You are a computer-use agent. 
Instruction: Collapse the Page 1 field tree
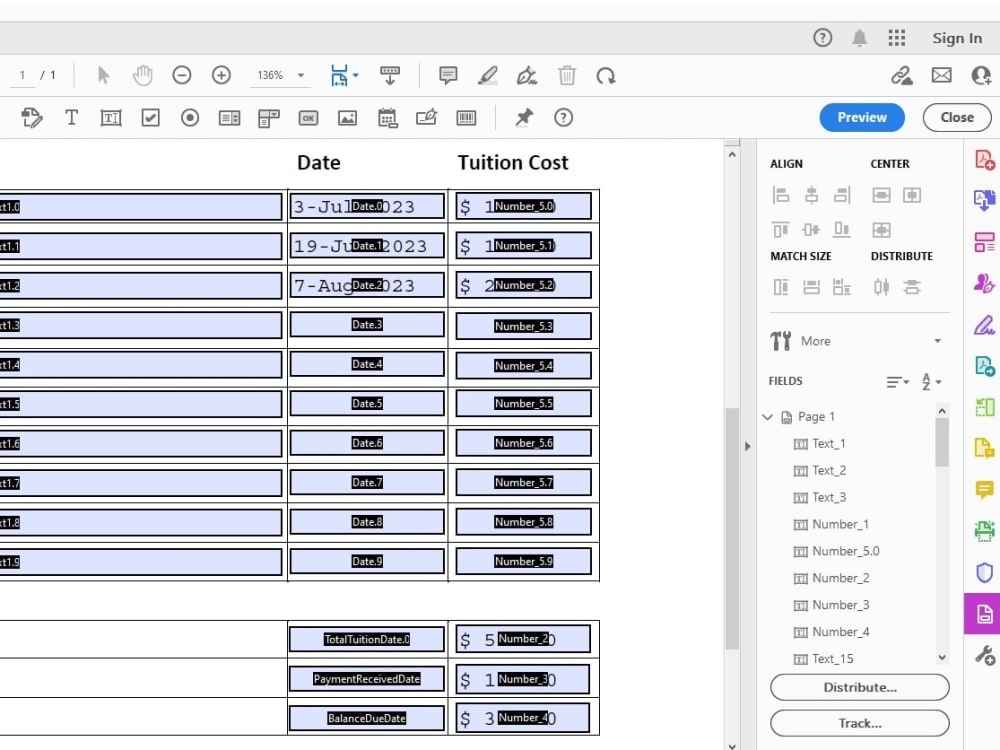click(768, 416)
